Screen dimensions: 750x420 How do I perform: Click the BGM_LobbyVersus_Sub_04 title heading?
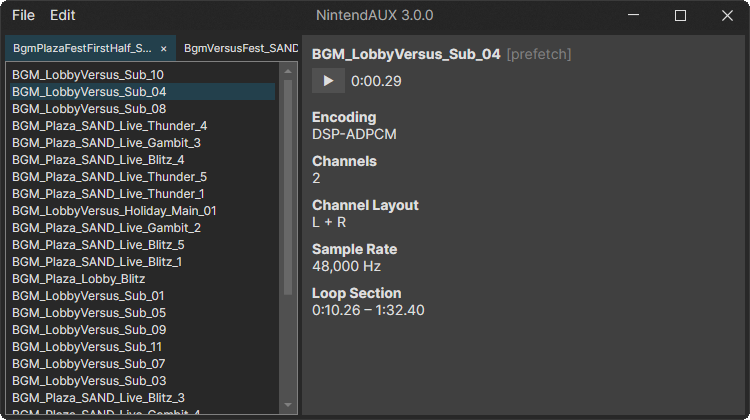[406, 55]
